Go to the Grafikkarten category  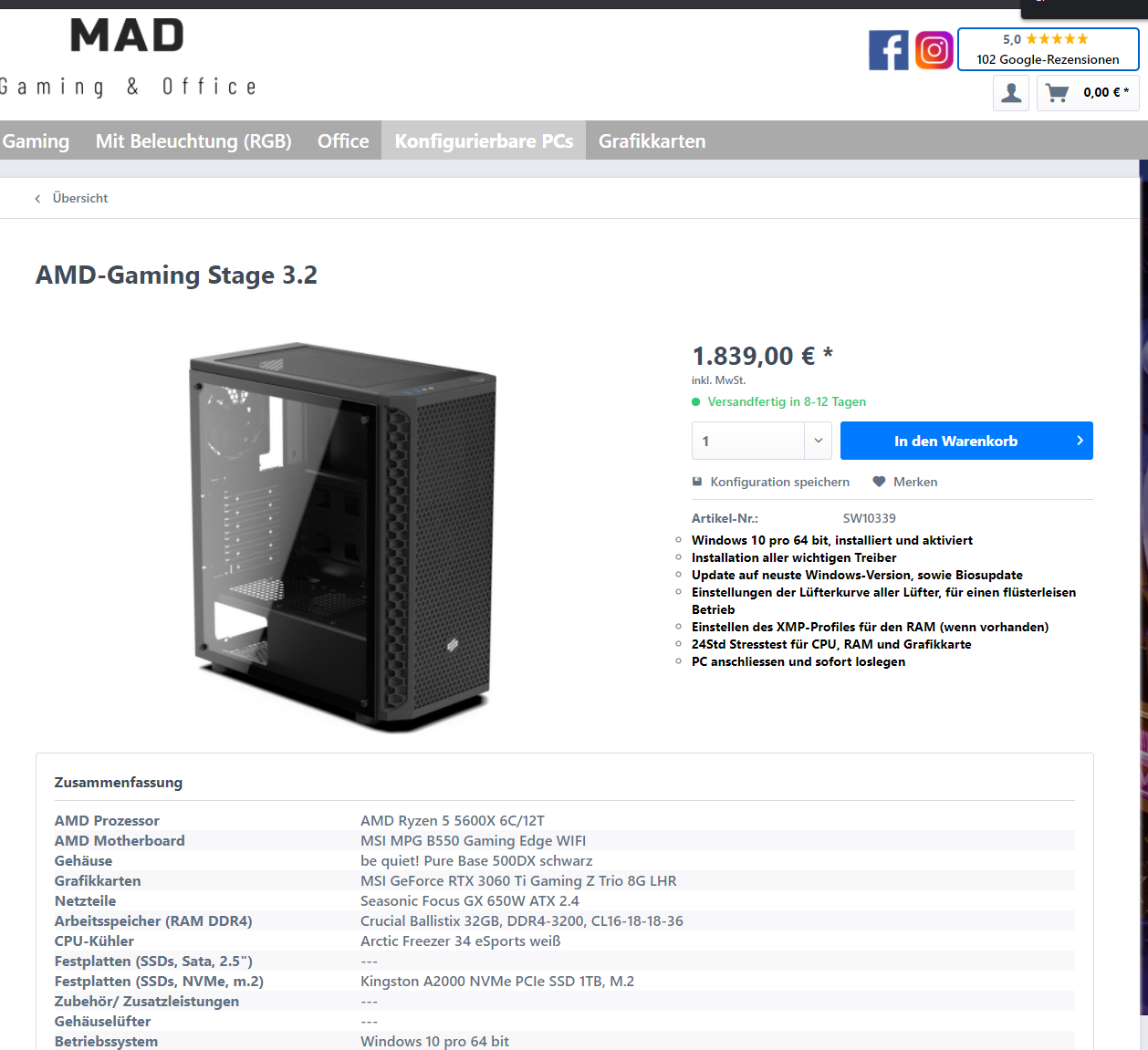pyautogui.click(x=652, y=140)
